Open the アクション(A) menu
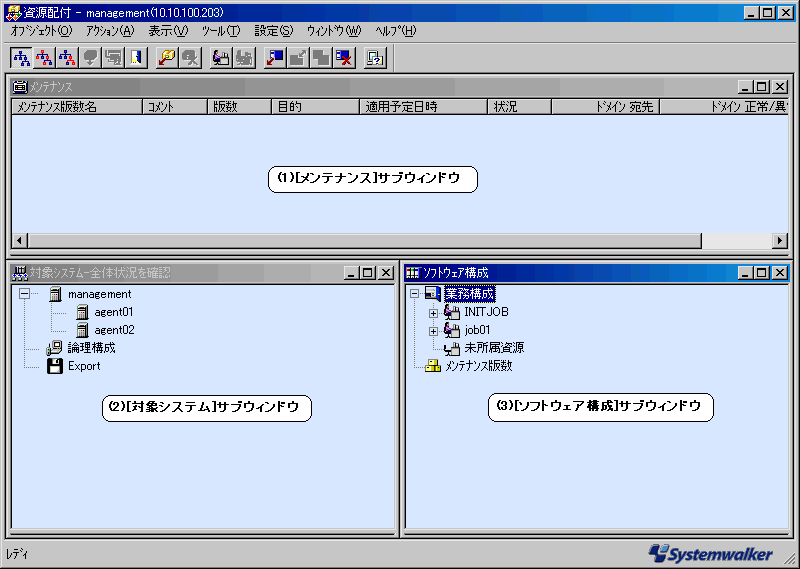 tap(110, 31)
